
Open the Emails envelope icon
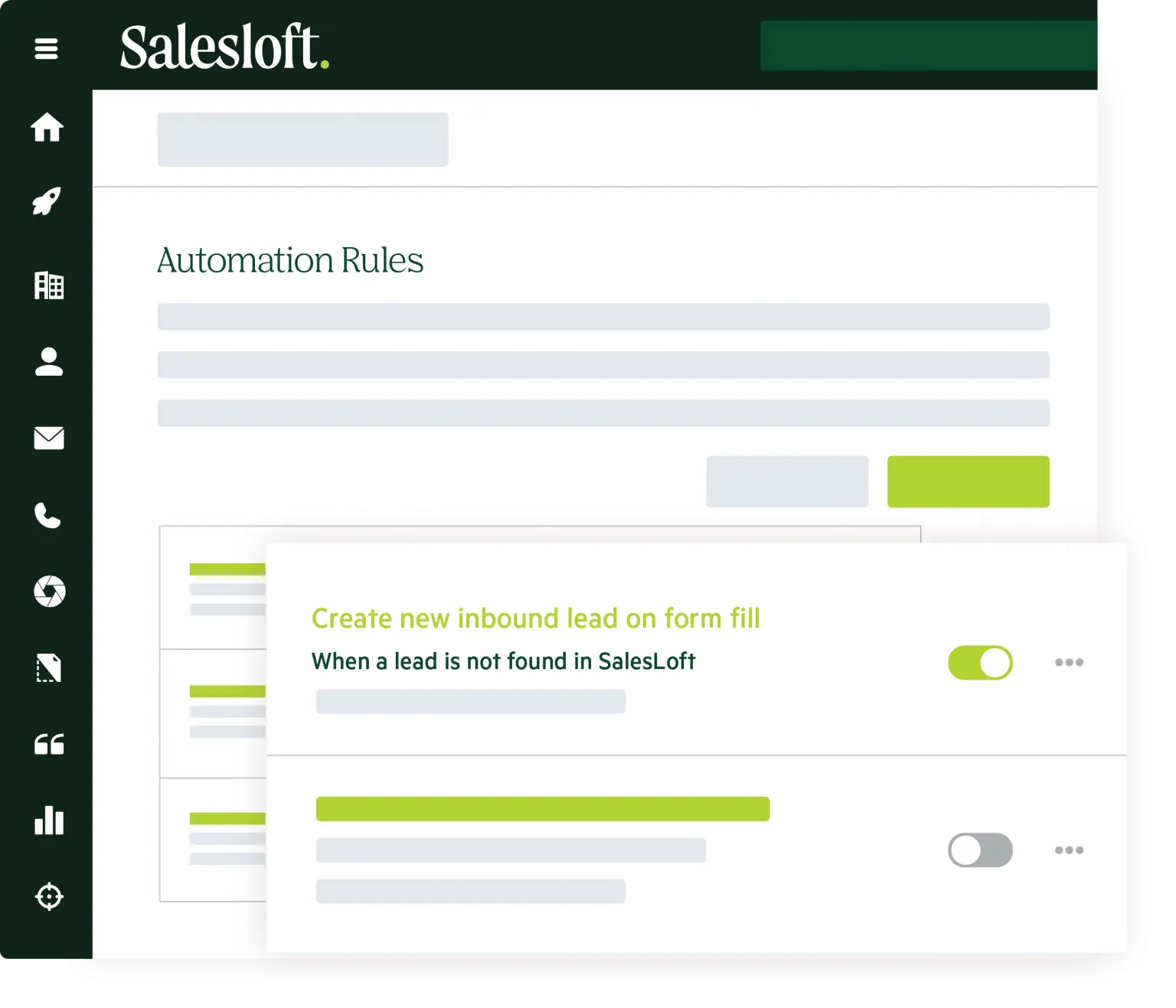click(49, 438)
